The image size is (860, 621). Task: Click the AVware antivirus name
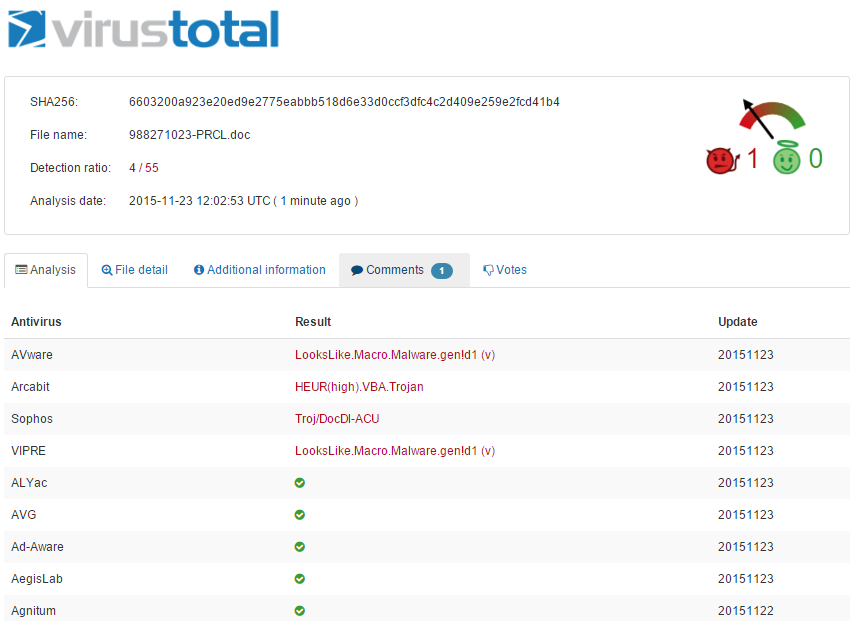[32, 355]
